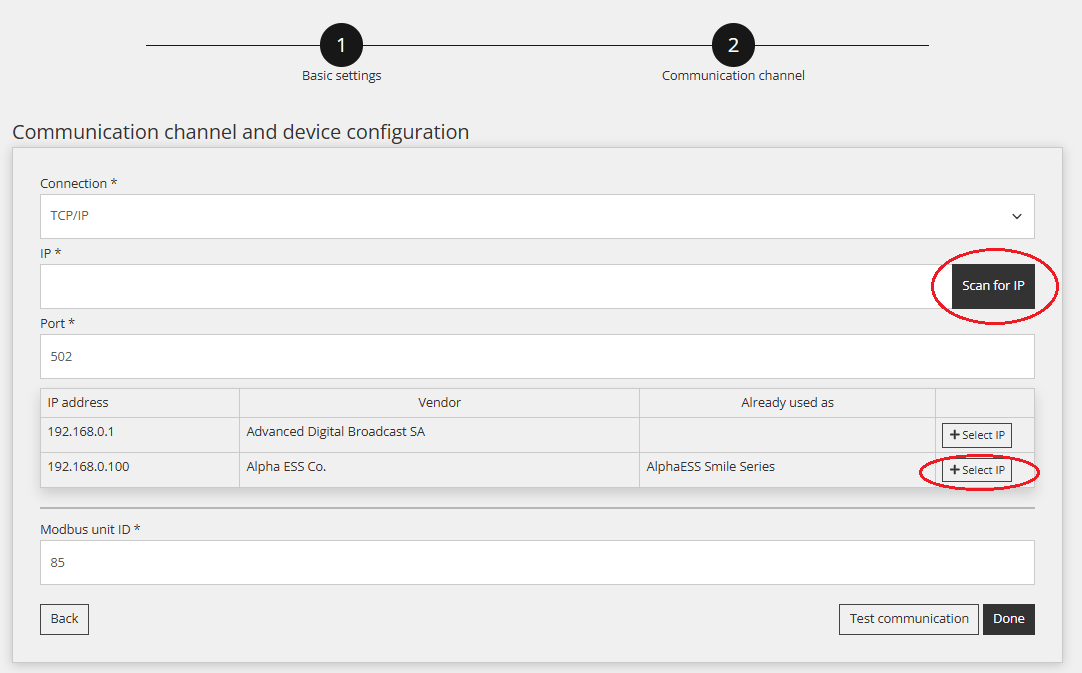Click the Modbus unit ID * label

(90, 529)
